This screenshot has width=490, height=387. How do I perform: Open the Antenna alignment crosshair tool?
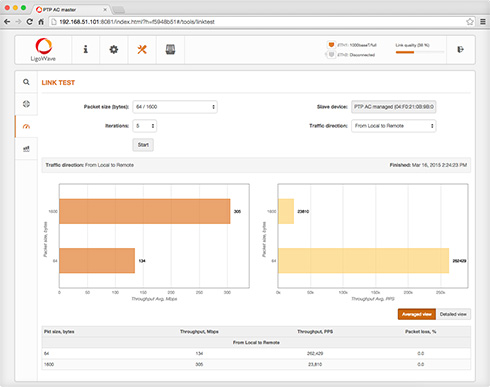pos(26,104)
